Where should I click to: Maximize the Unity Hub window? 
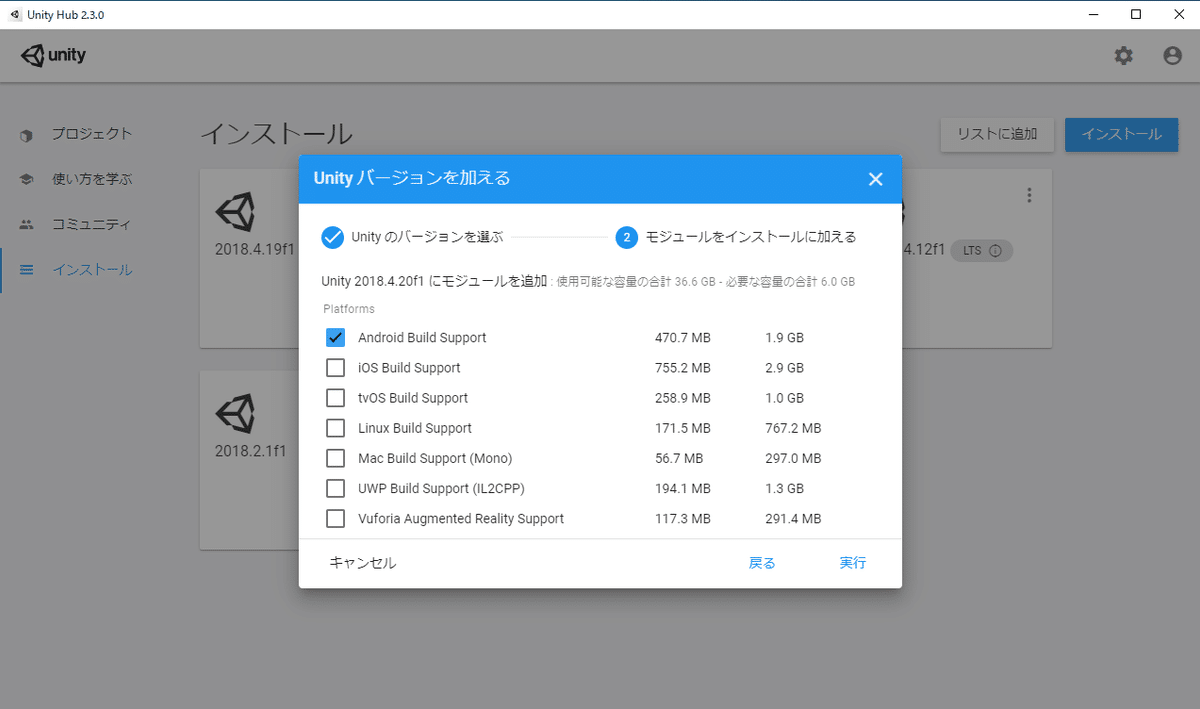(x=1136, y=14)
